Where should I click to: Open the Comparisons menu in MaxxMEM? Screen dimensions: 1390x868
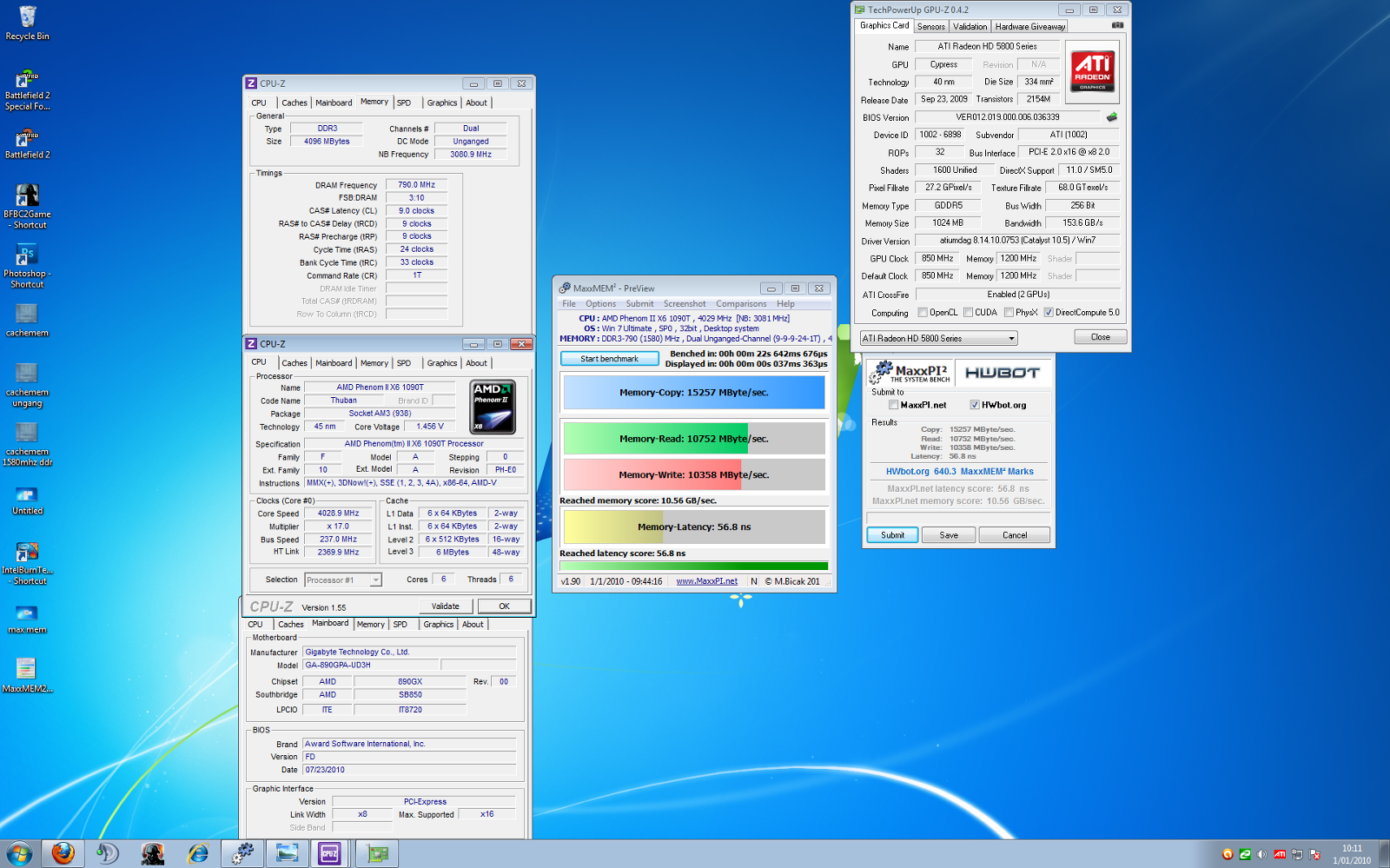coord(741,304)
